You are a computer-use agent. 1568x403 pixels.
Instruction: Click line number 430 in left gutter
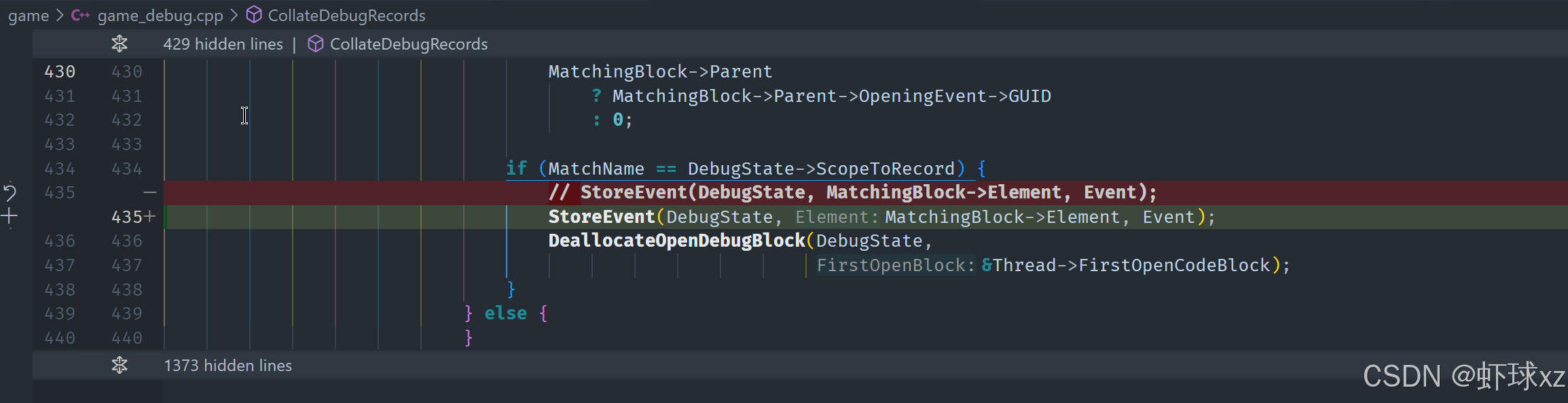(x=60, y=71)
